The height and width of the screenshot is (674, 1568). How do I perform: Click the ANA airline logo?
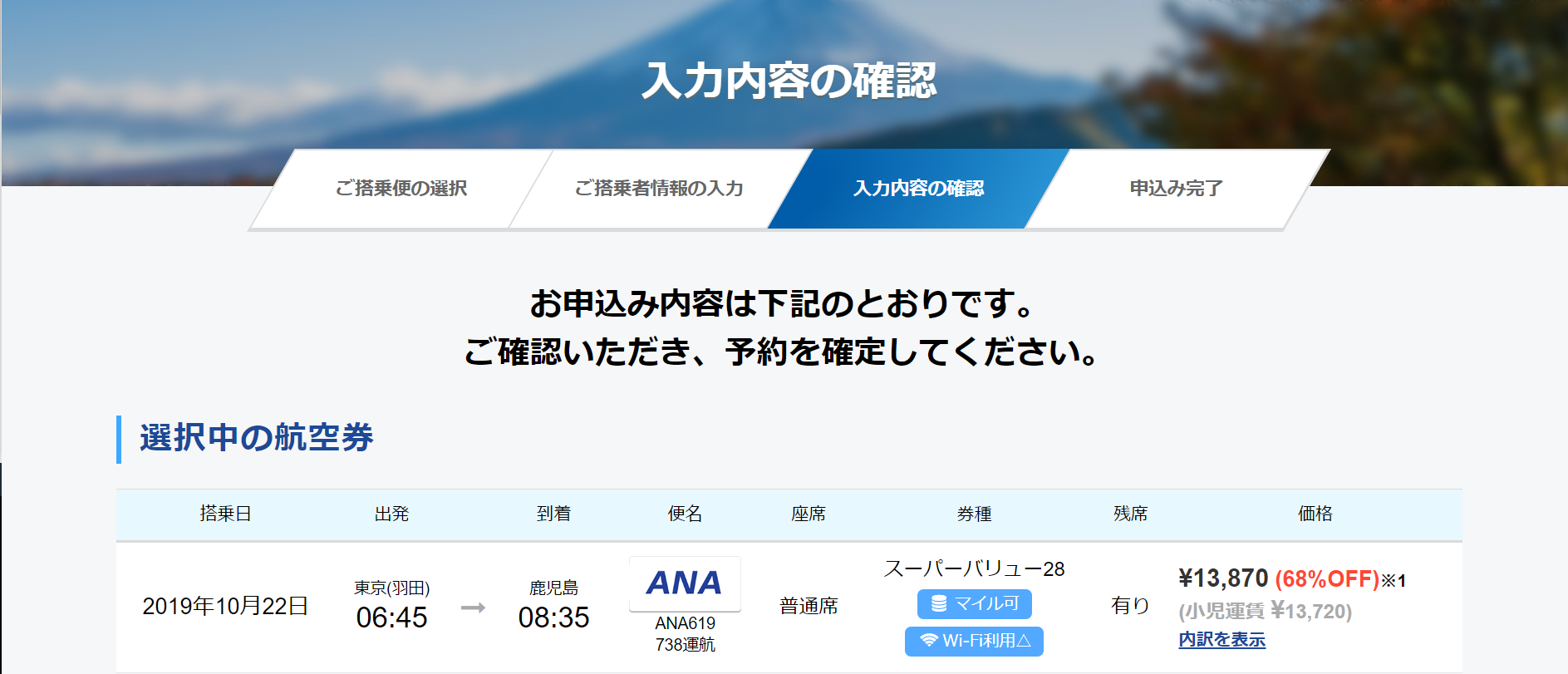685,583
